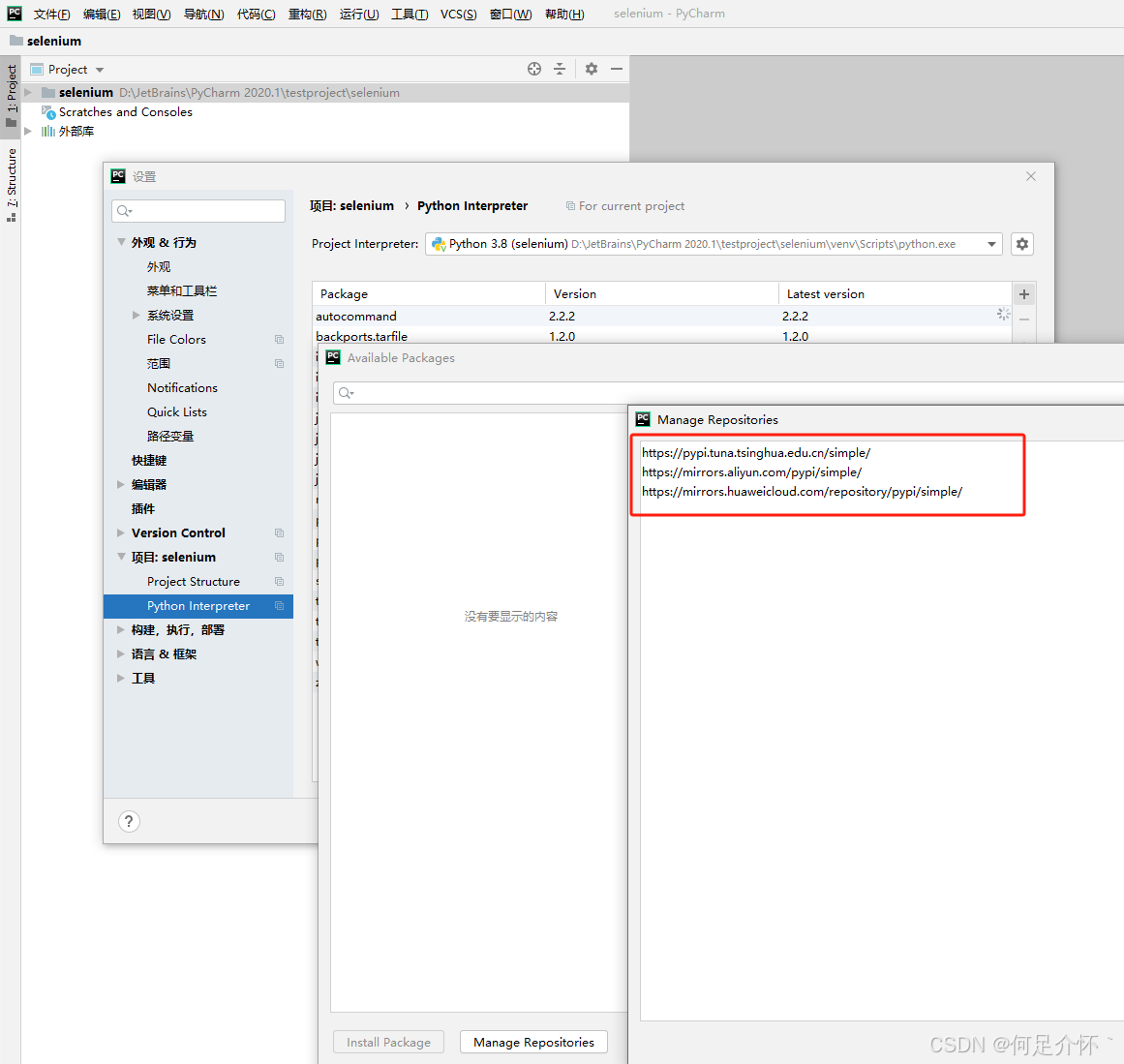Viewport: 1124px width, 1064px height.
Task: Select the aliyun mirrors repository URL
Action: click(751, 472)
